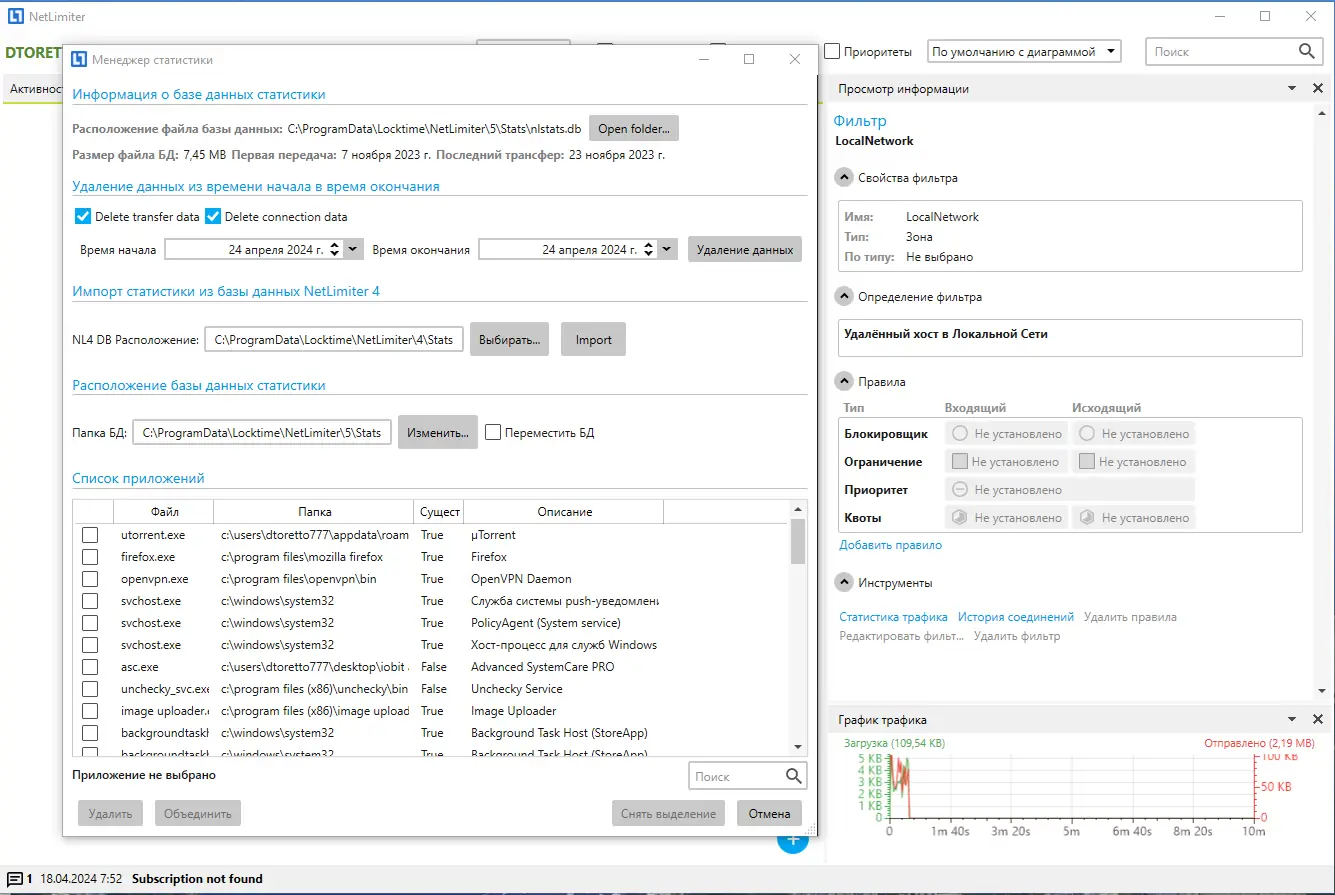Open the notification message icon in the status bar

tap(15, 879)
